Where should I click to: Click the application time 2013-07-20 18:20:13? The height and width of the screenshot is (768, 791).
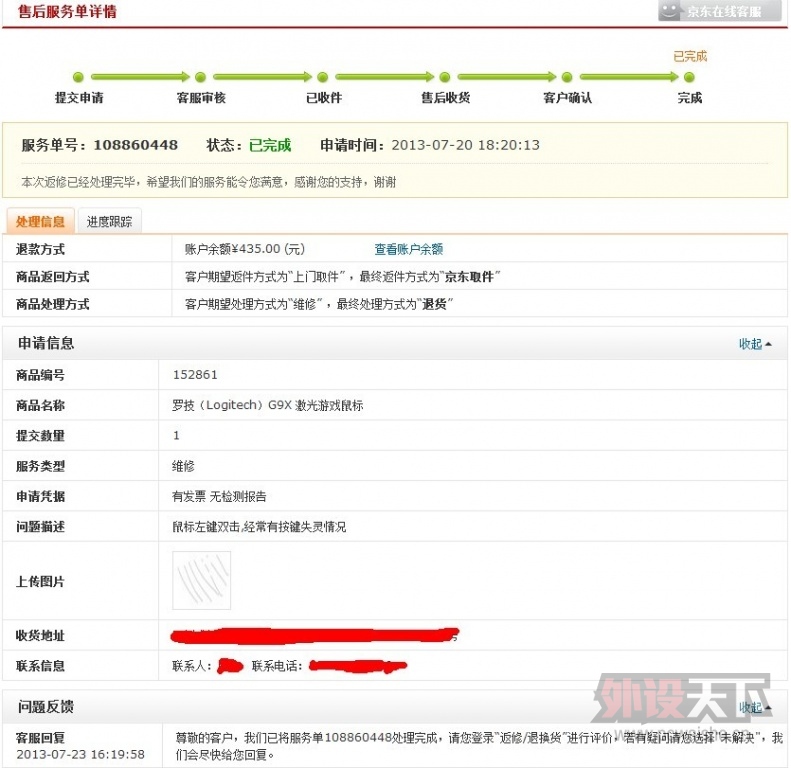[466, 145]
